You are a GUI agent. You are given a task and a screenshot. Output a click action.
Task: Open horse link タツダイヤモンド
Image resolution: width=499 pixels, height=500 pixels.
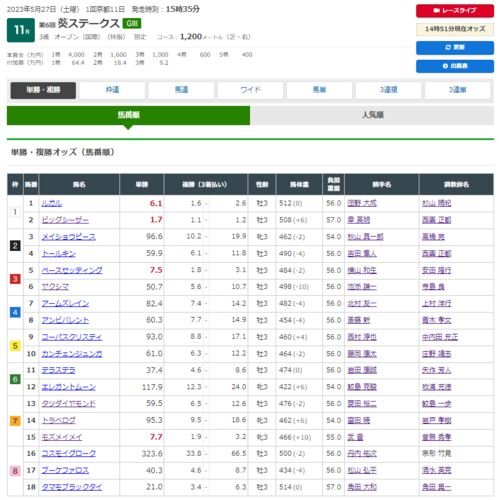tap(68, 404)
